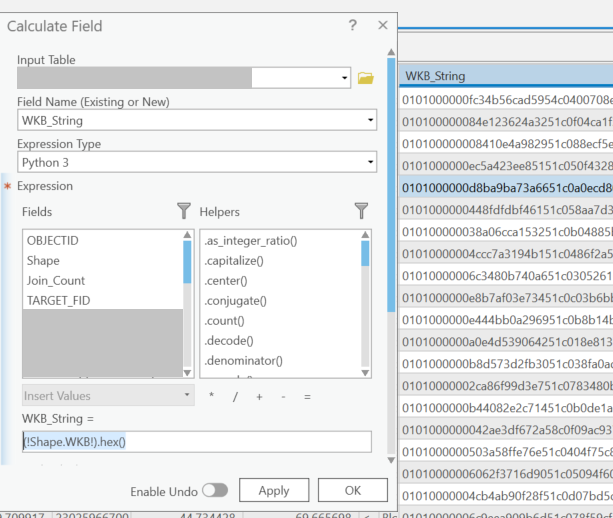
Task: Click the browse folder icon for Input Table
Action: pos(365,78)
